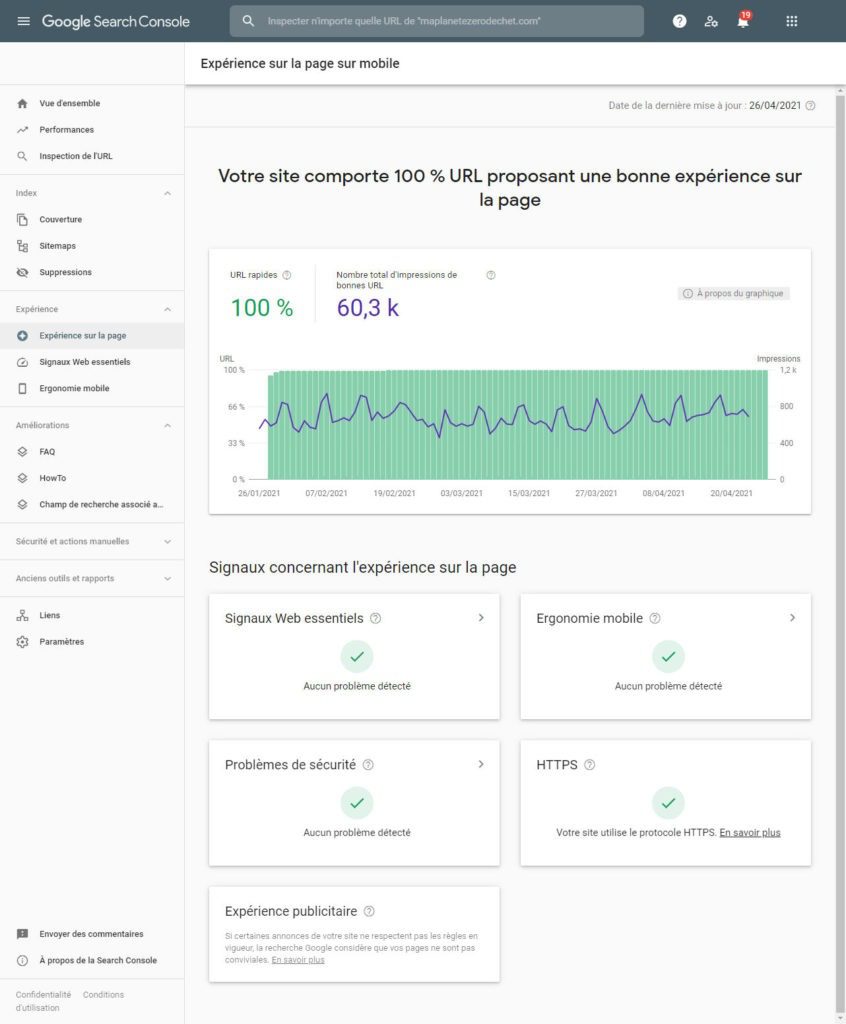The width and height of the screenshot is (846, 1024).
Task: Click help icon next to URL rapides
Action: [x=287, y=275]
